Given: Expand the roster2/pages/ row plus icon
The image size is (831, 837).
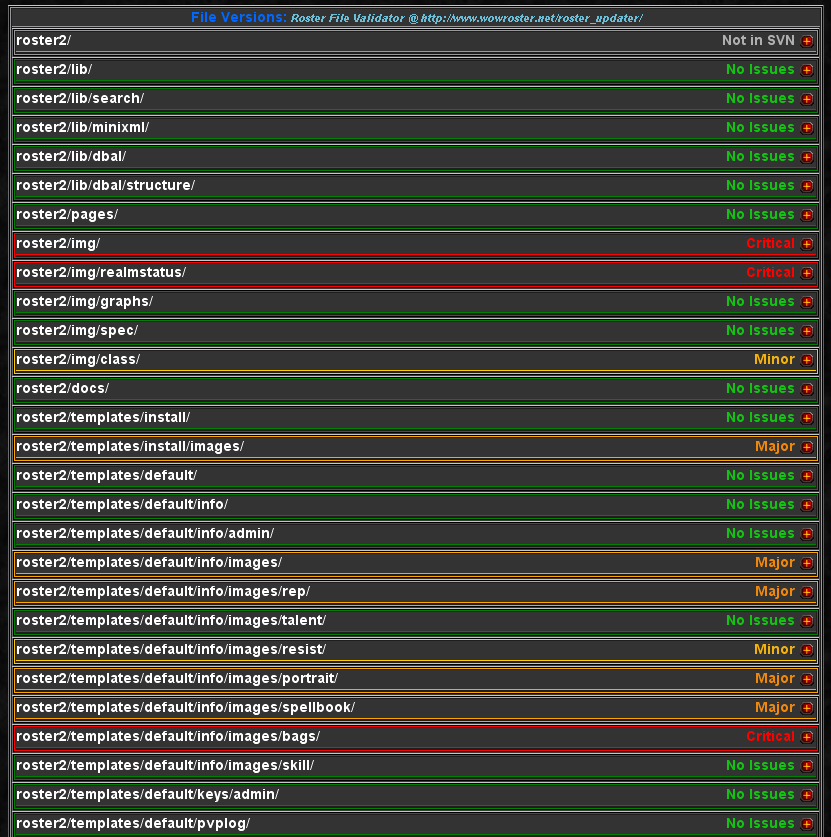Looking at the screenshot, I should coord(807,215).
